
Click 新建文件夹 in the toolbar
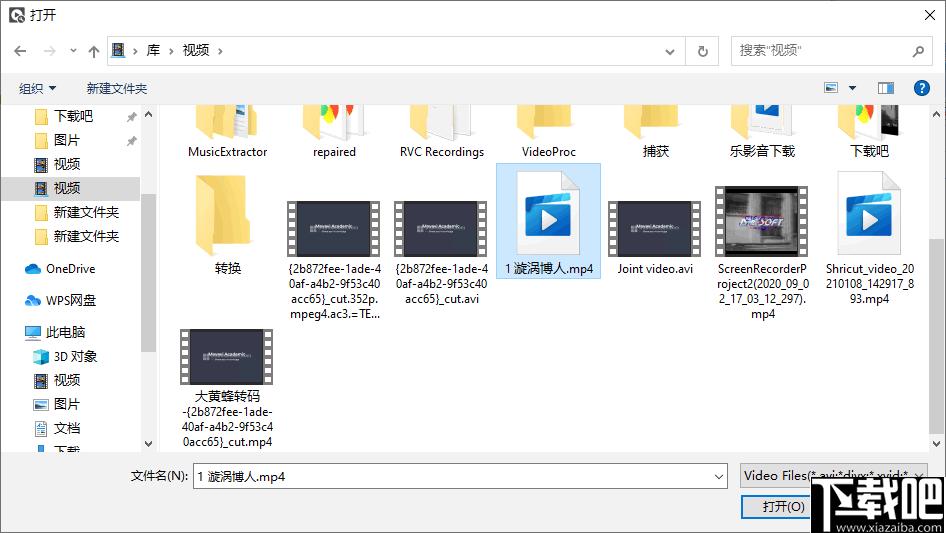pos(116,88)
